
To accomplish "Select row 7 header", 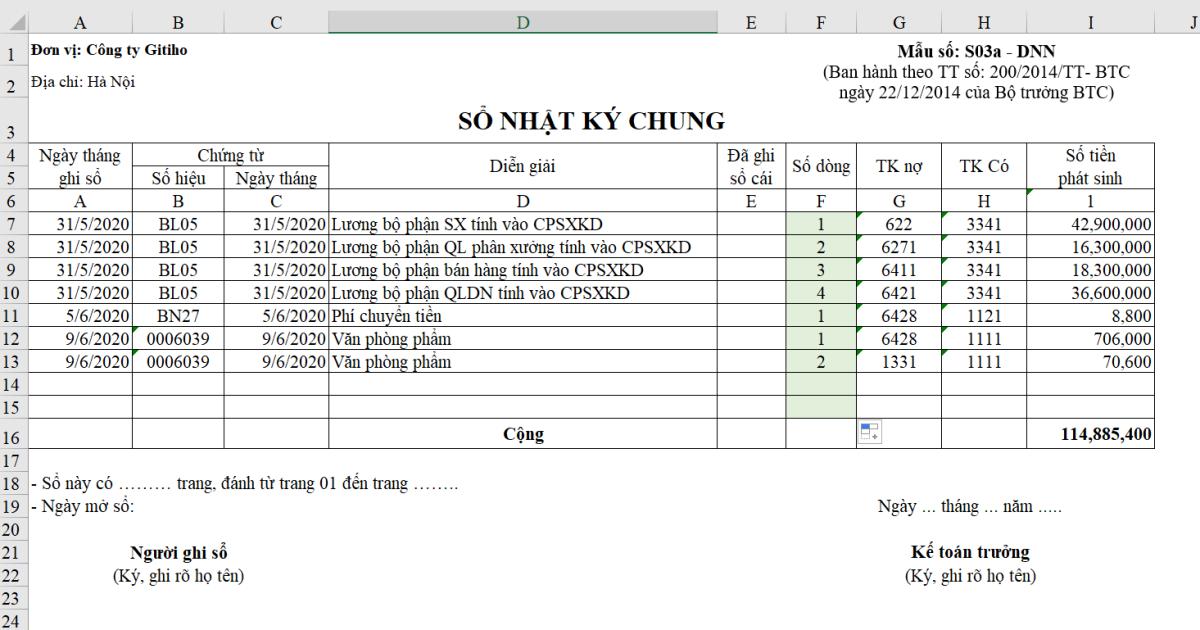I will (14, 225).
